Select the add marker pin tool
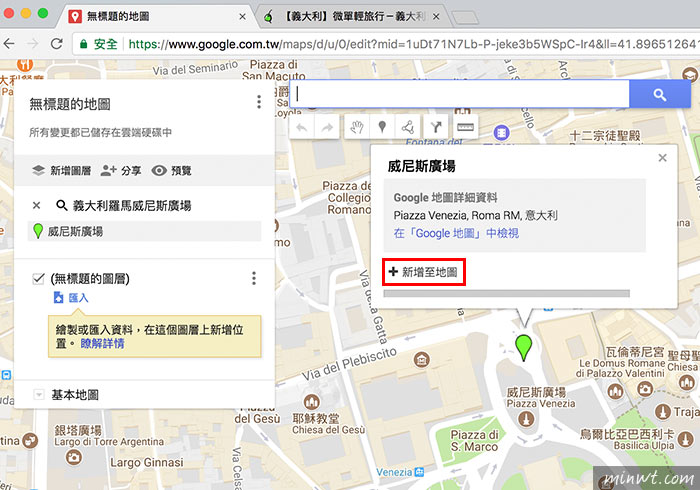This screenshot has width=700, height=490. (382, 128)
